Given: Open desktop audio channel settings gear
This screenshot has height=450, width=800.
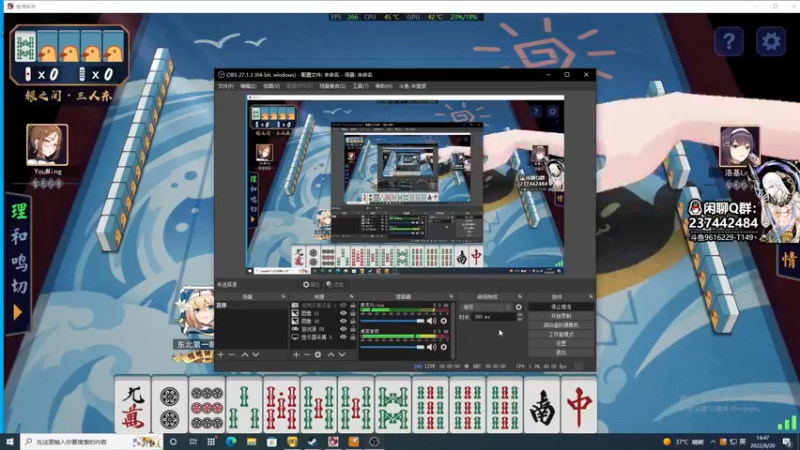Looking at the screenshot, I should point(444,347).
